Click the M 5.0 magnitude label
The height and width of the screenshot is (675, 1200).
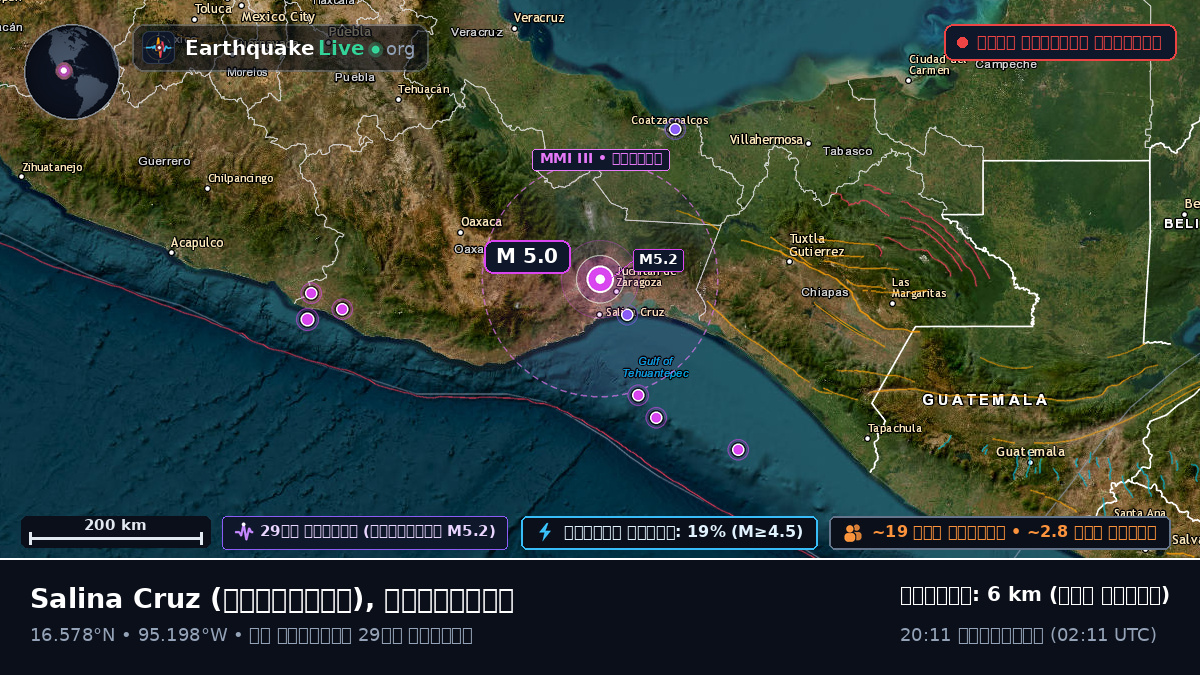[x=527, y=257]
